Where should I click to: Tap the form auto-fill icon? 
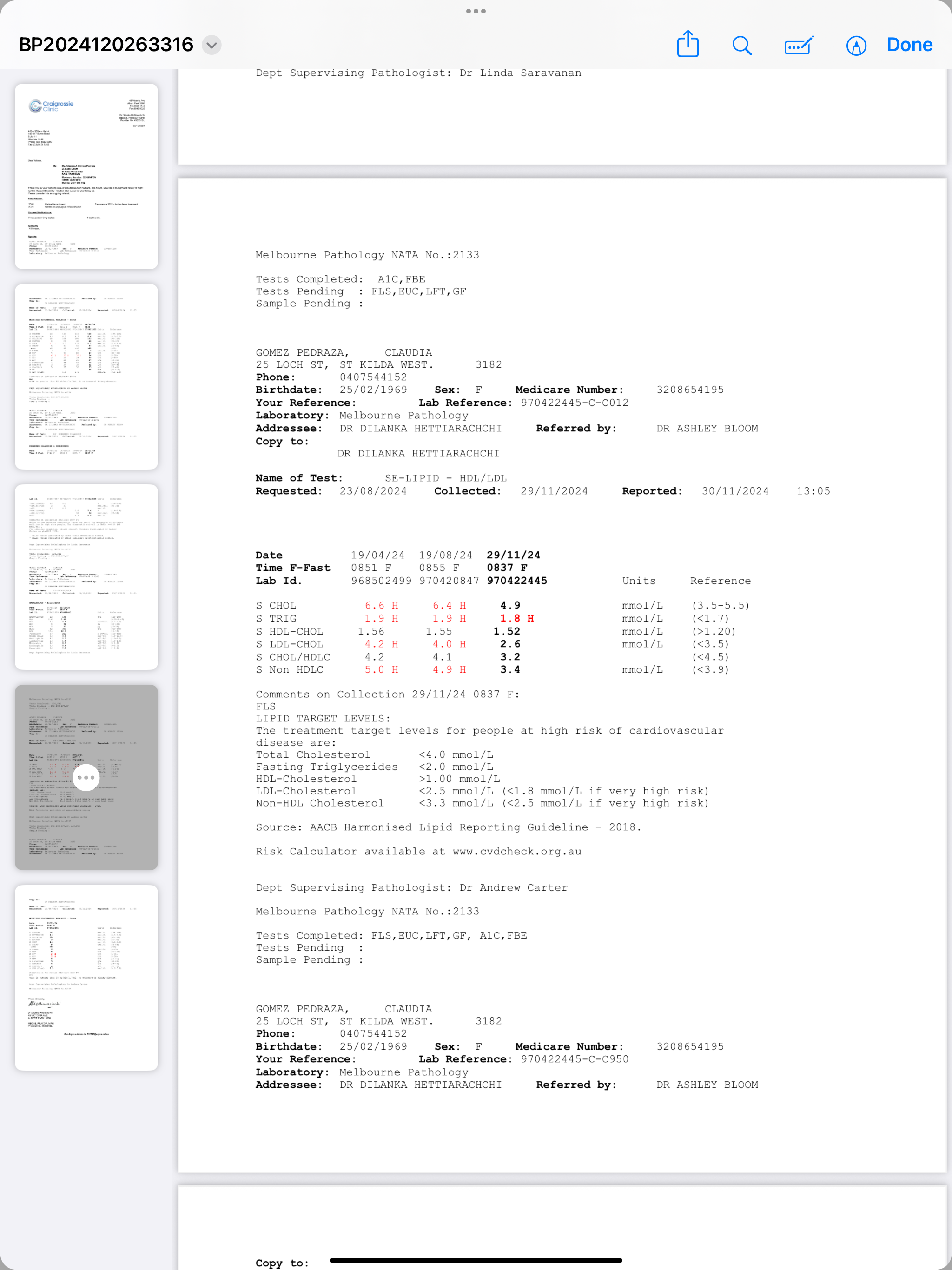(799, 45)
